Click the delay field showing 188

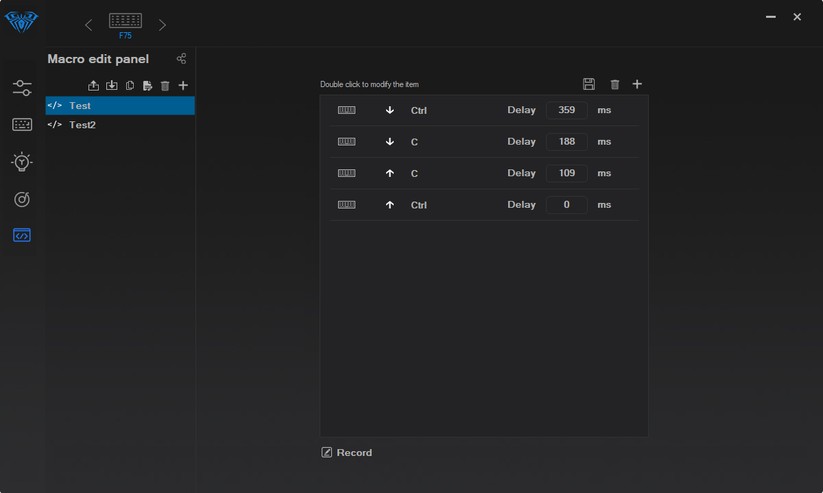coord(566,142)
